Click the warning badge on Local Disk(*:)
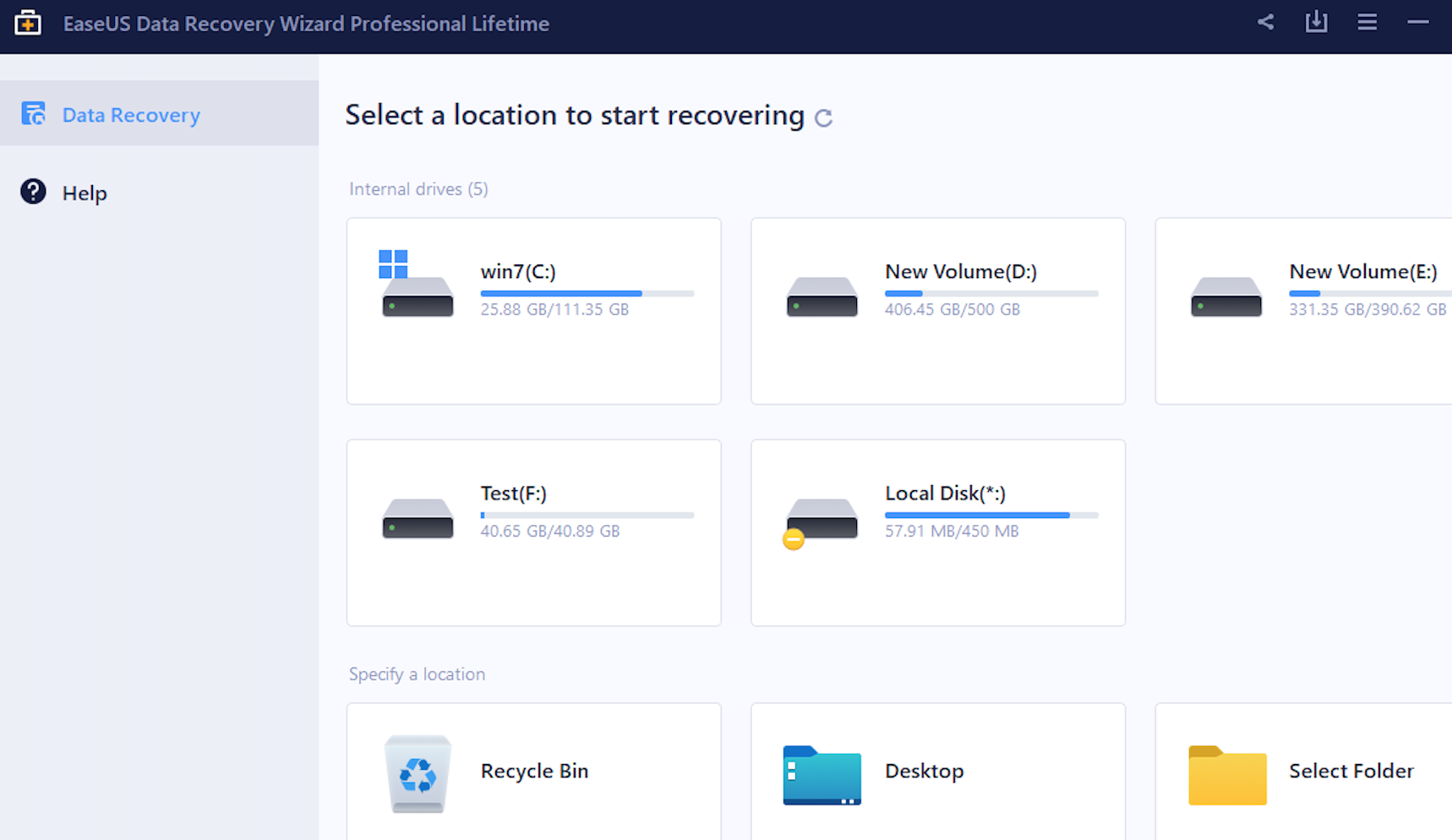 (793, 538)
